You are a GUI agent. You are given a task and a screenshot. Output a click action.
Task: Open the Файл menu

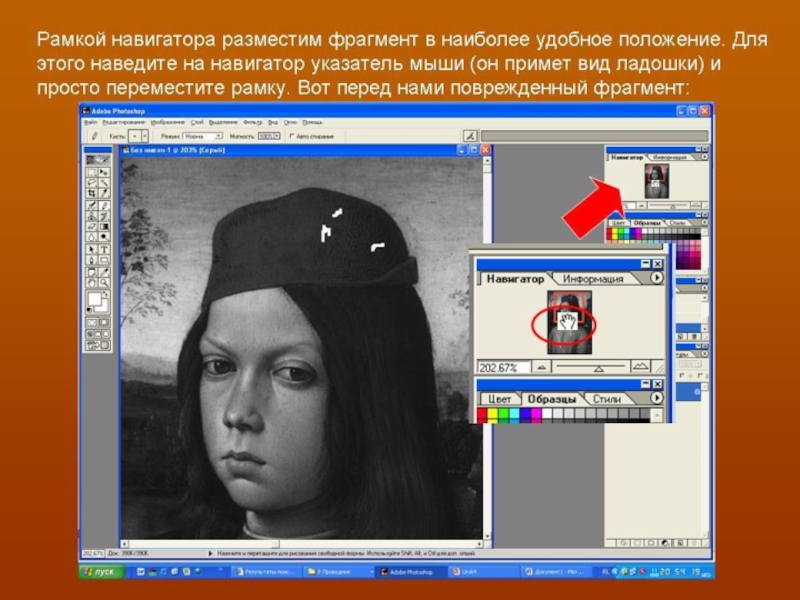90,122
